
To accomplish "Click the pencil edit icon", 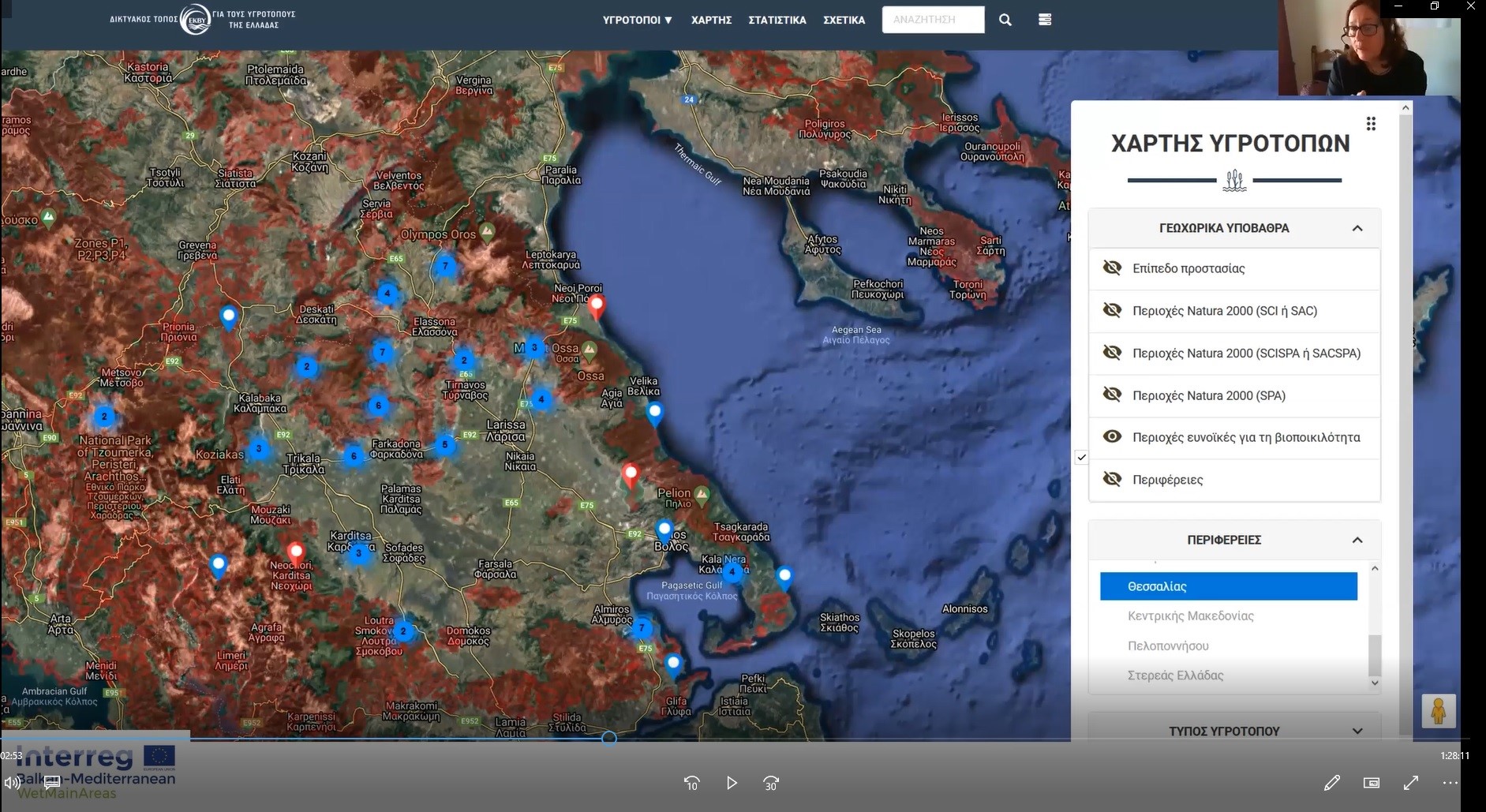I will click(1331, 783).
